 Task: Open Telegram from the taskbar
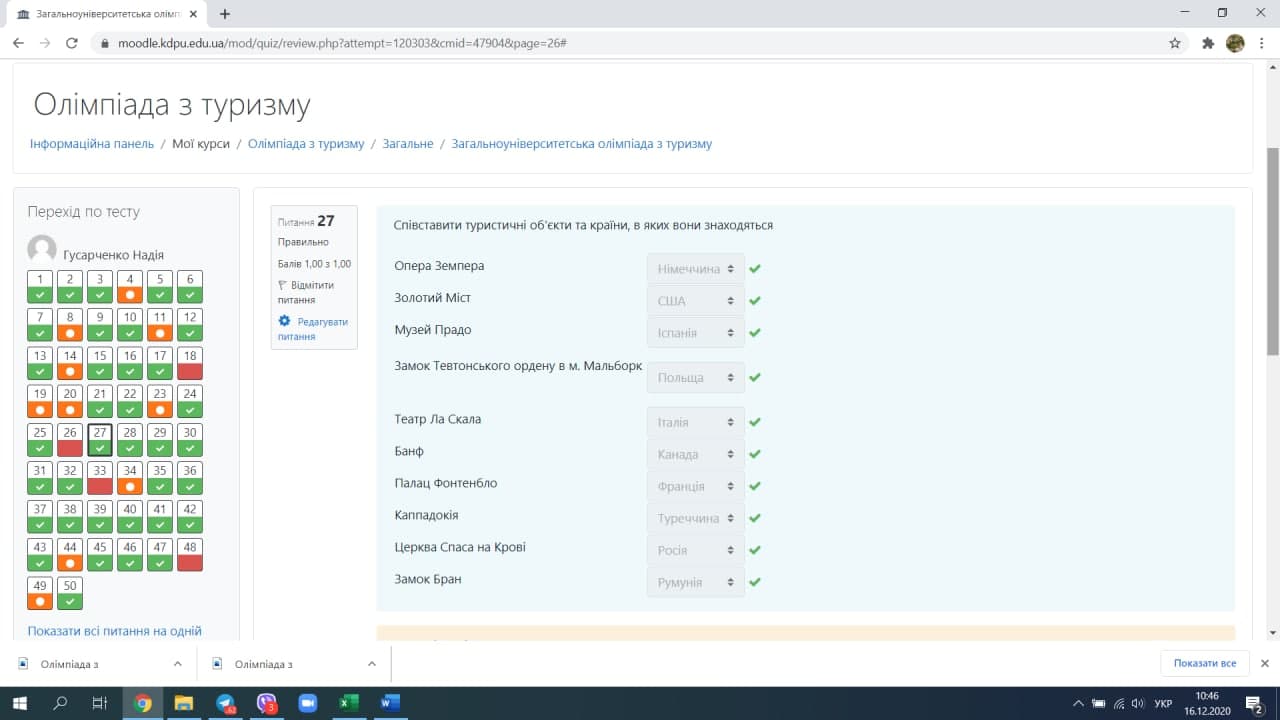[225, 703]
